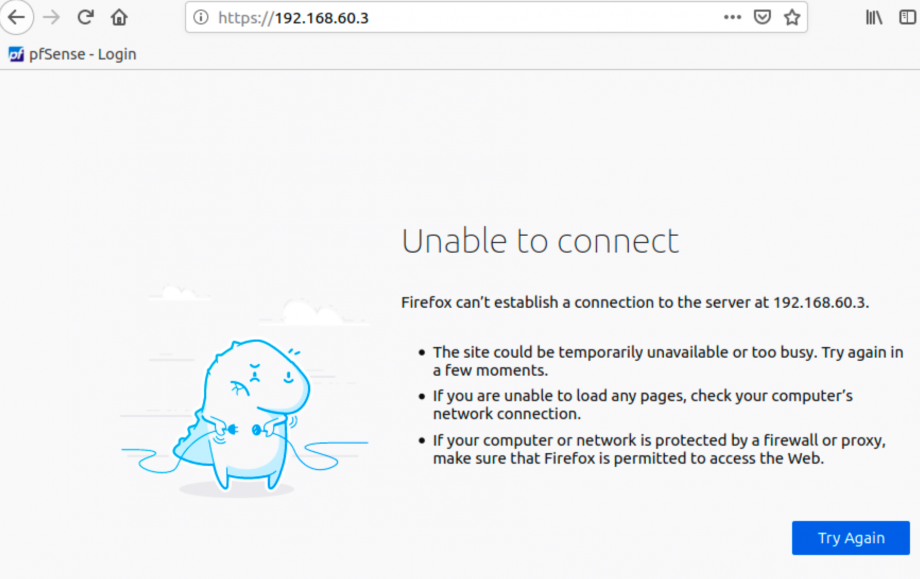Go to the Firefox home page
The height and width of the screenshot is (579, 920).
pyautogui.click(x=117, y=17)
